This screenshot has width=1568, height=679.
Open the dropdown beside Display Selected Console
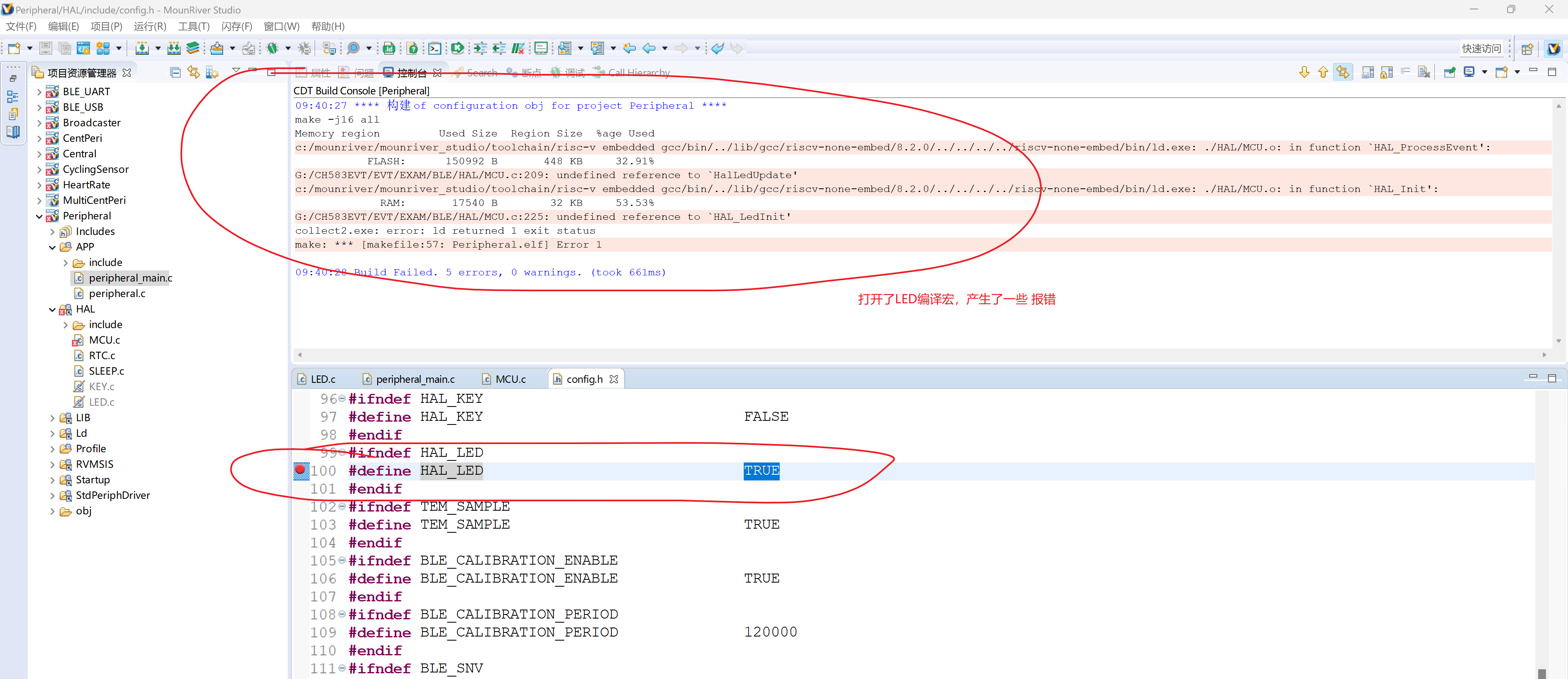pyautogui.click(x=1485, y=72)
